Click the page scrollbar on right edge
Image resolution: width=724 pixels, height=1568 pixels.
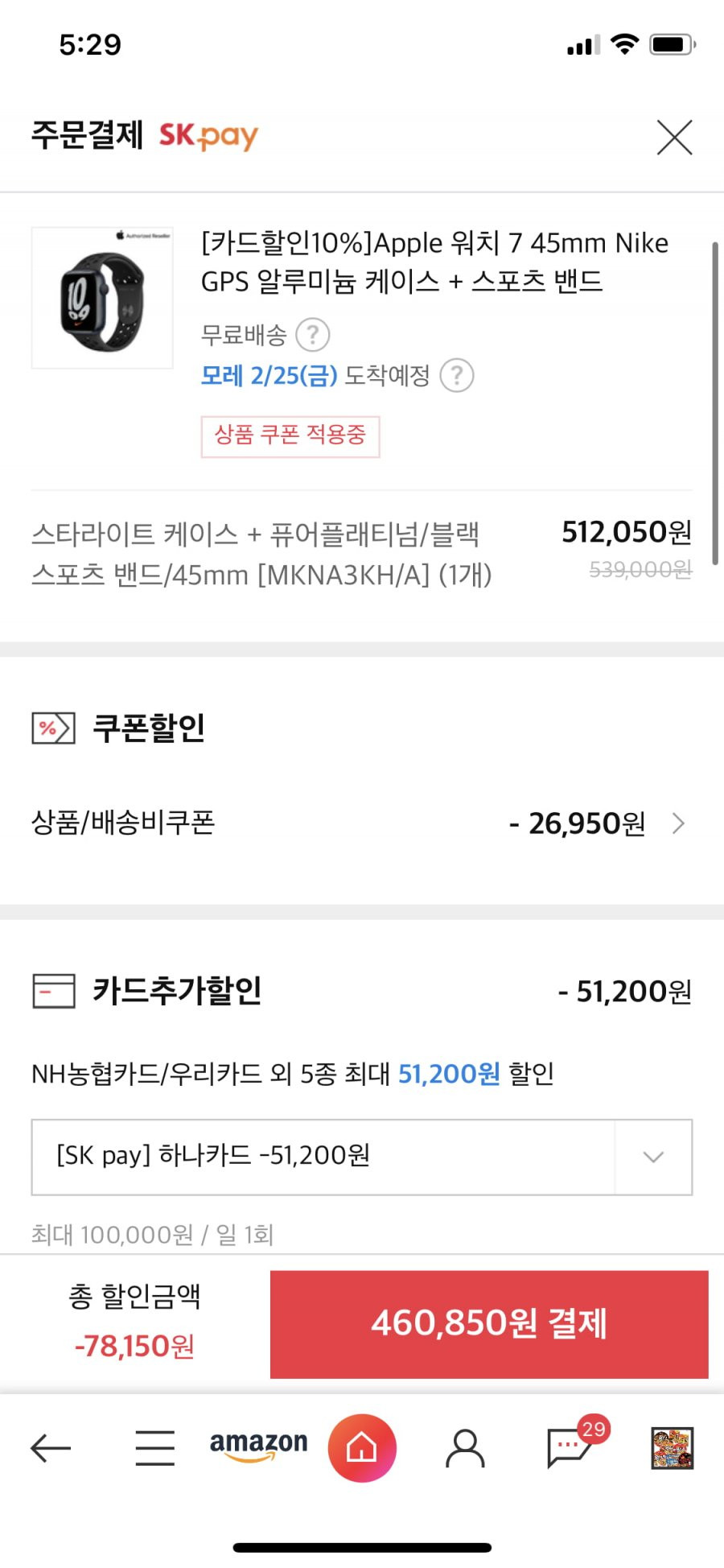coord(715,402)
